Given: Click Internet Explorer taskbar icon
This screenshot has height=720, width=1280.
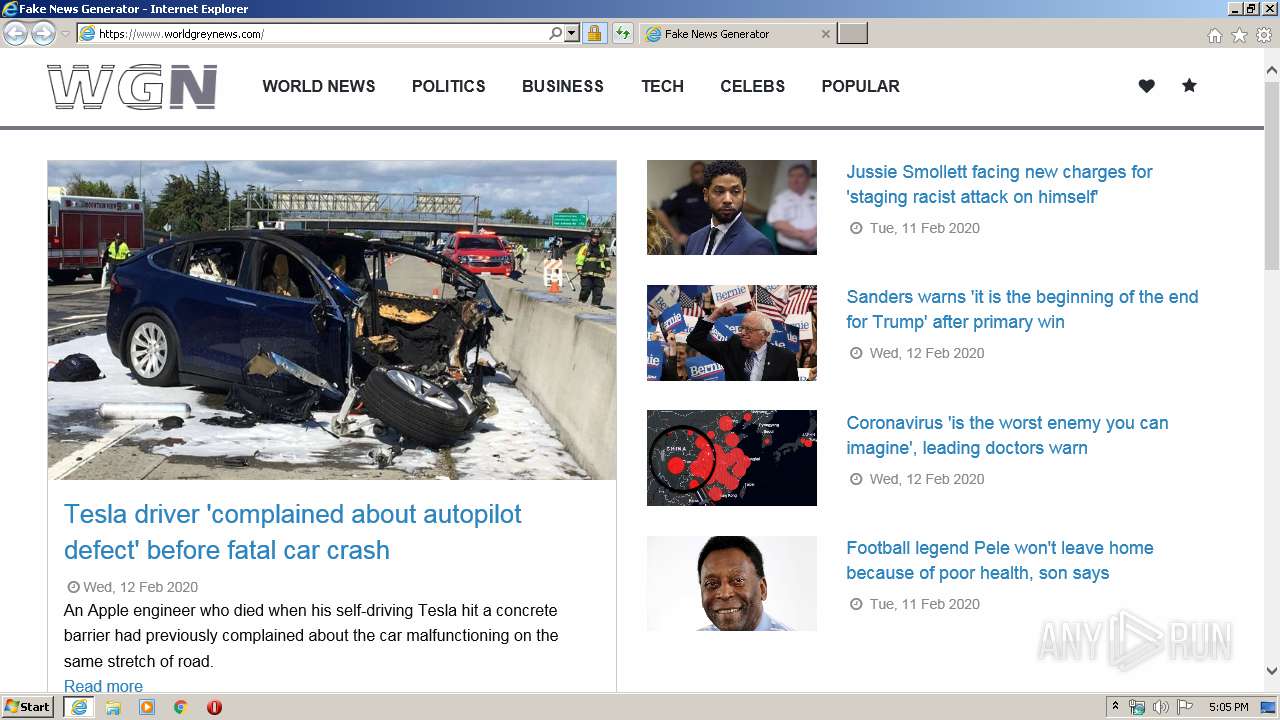Looking at the screenshot, I should pyautogui.click(x=79, y=707).
